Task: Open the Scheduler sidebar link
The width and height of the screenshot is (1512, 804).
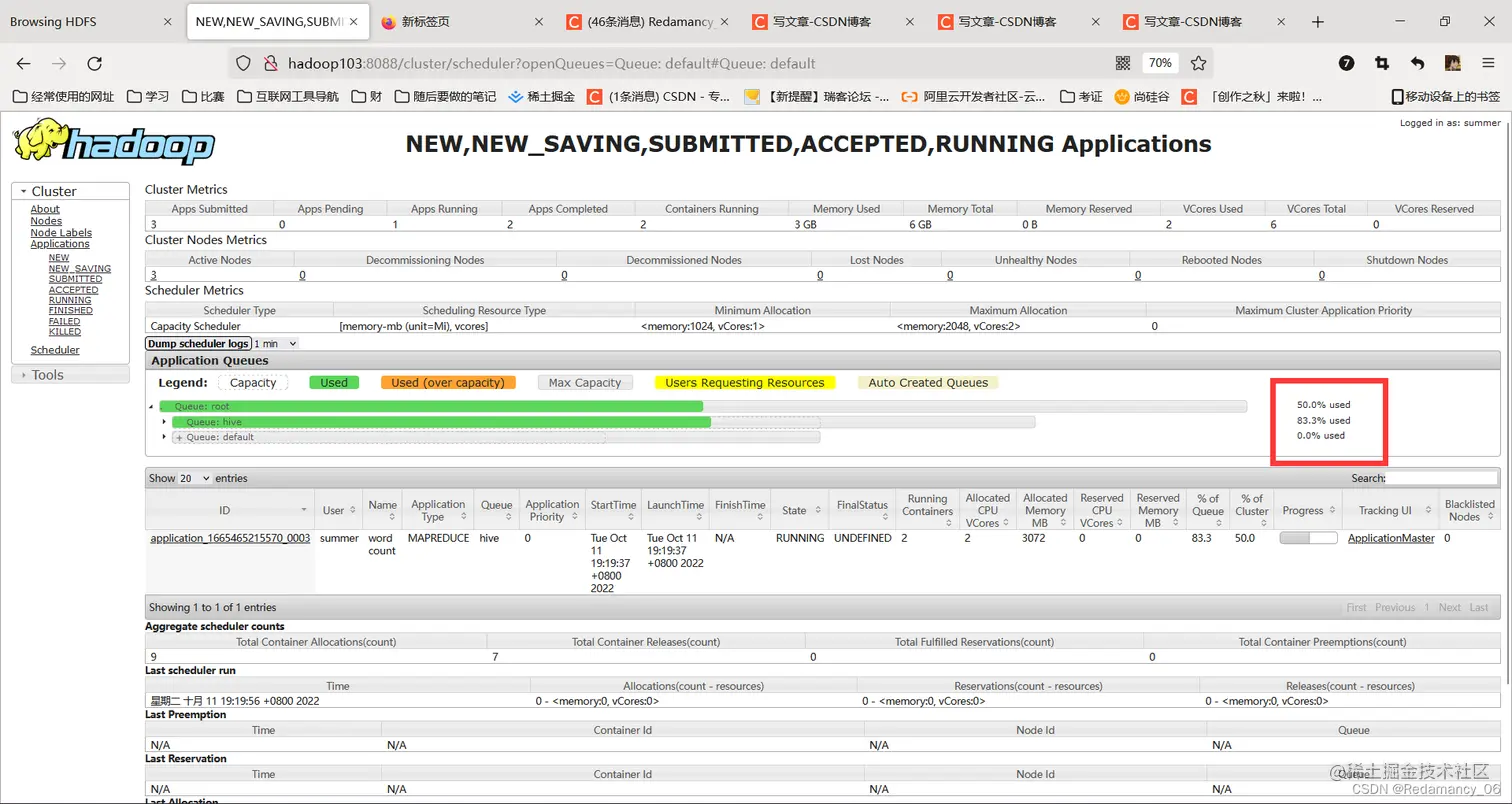Action: pyautogui.click(x=55, y=350)
